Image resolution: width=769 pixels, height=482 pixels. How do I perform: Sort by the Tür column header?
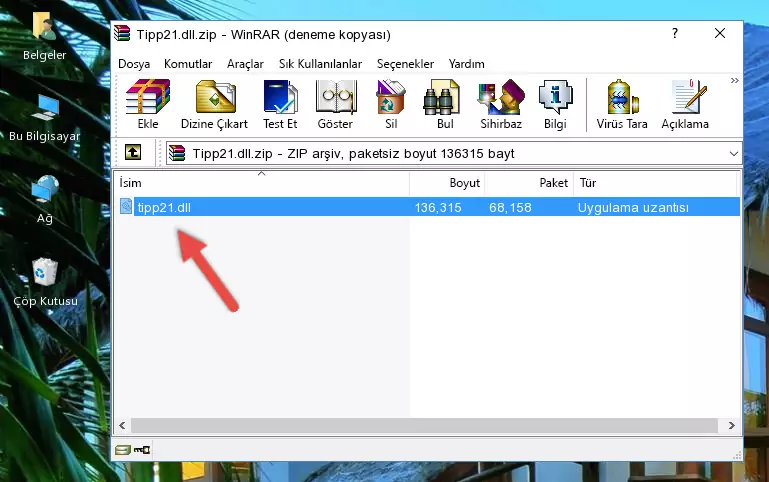coord(655,183)
